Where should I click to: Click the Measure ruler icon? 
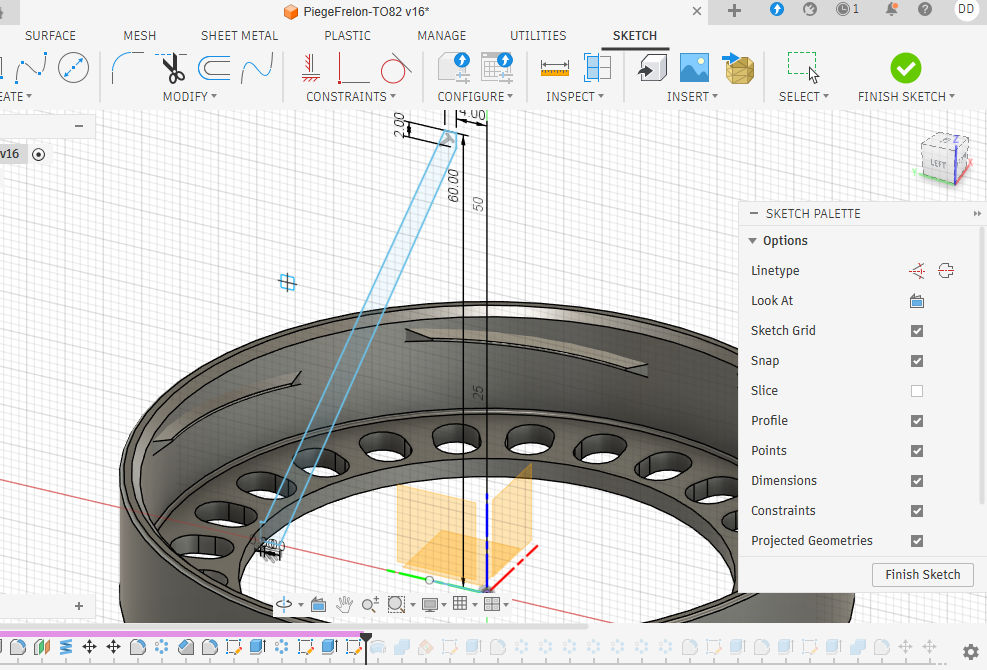[x=555, y=68]
